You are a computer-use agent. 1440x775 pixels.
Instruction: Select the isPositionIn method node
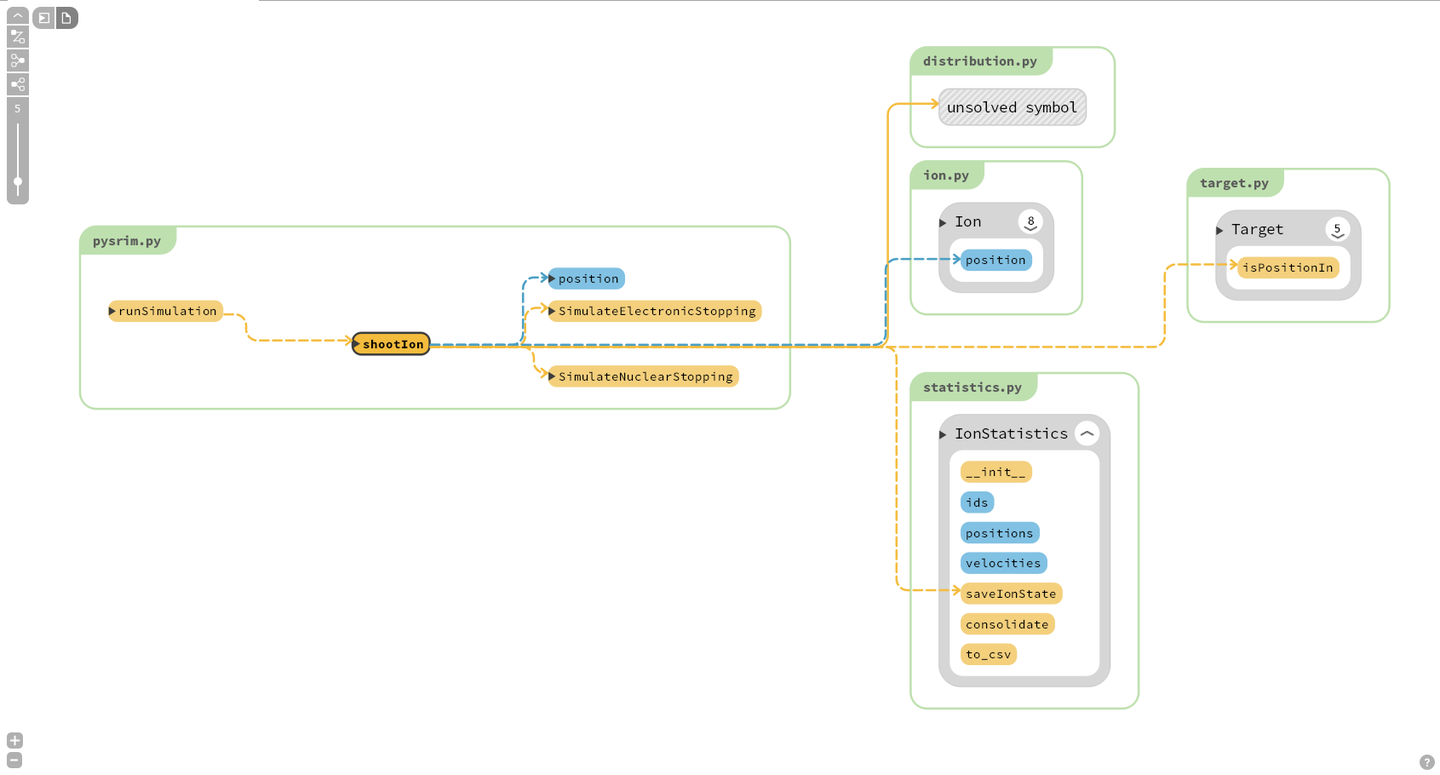point(1288,267)
